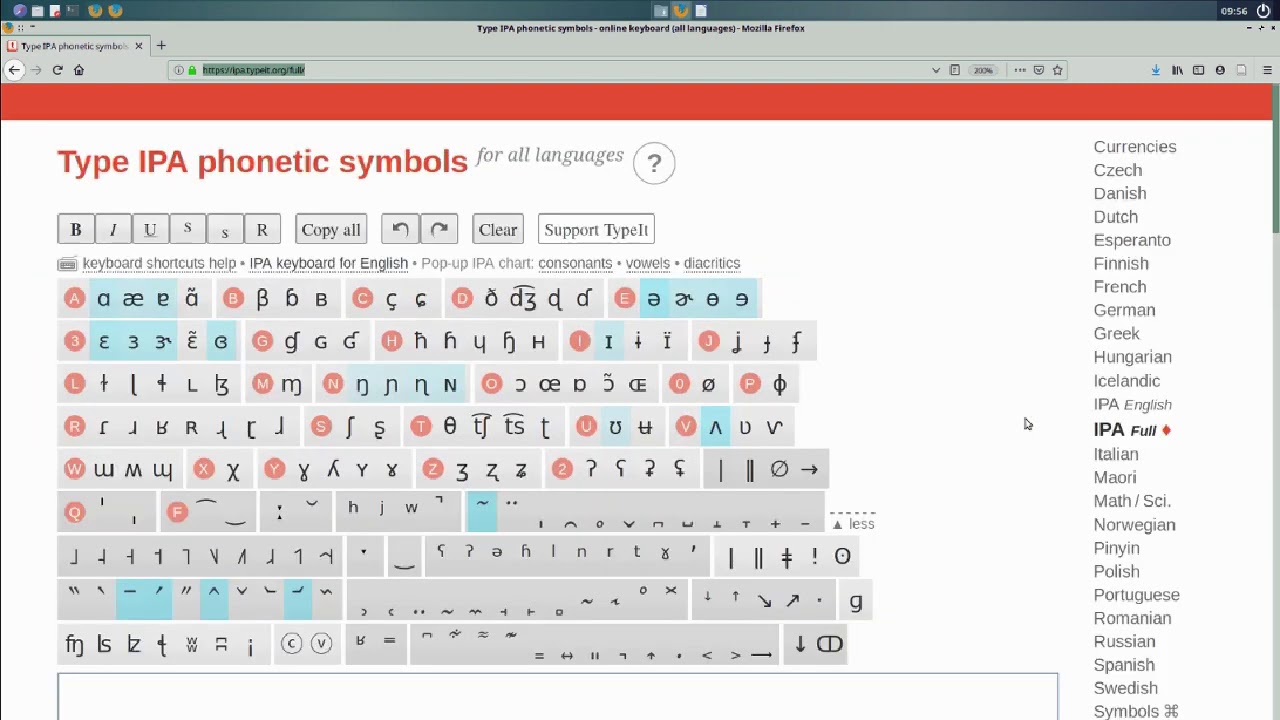
Task: Insert the right arrow → symbol
Action: [x=809, y=469]
